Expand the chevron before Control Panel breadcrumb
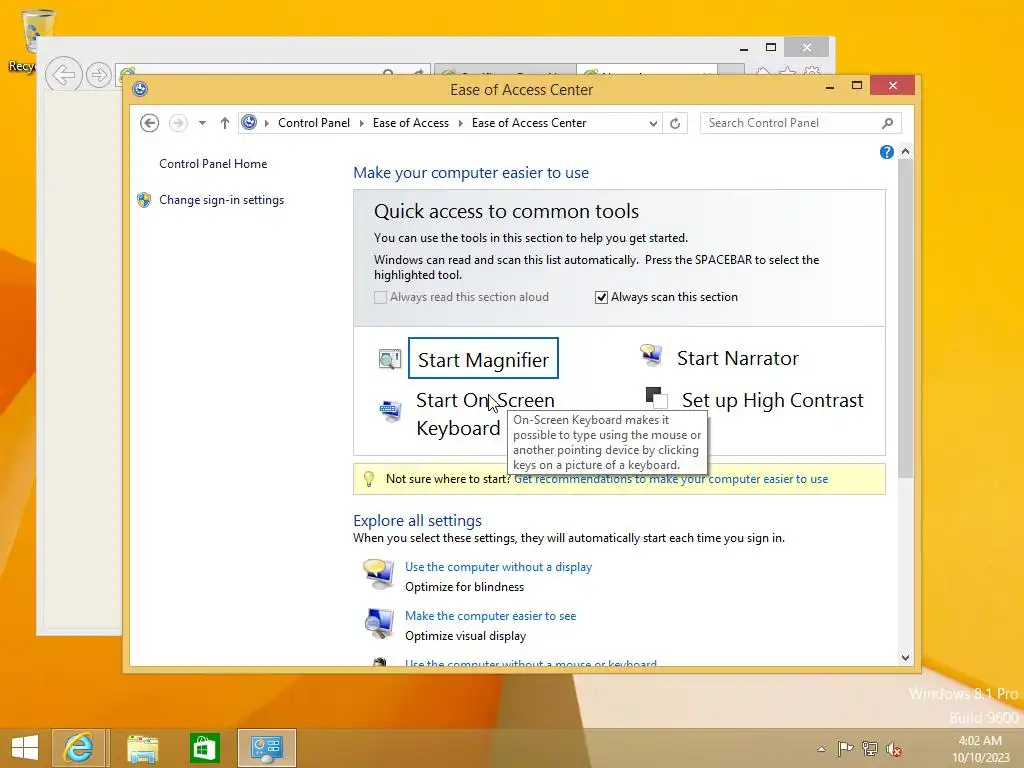The image size is (1024, 768). (266, 123)
